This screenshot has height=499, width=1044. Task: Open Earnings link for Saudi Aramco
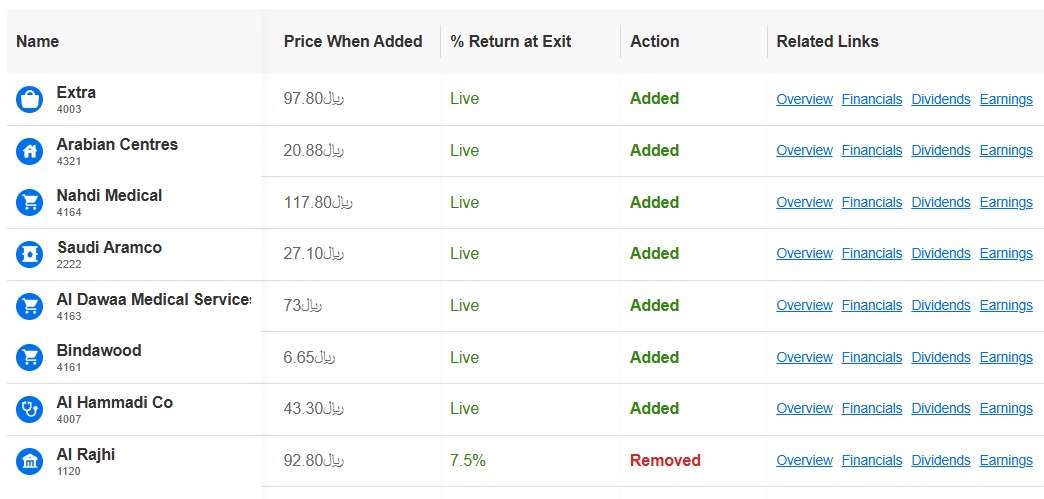1006,254
